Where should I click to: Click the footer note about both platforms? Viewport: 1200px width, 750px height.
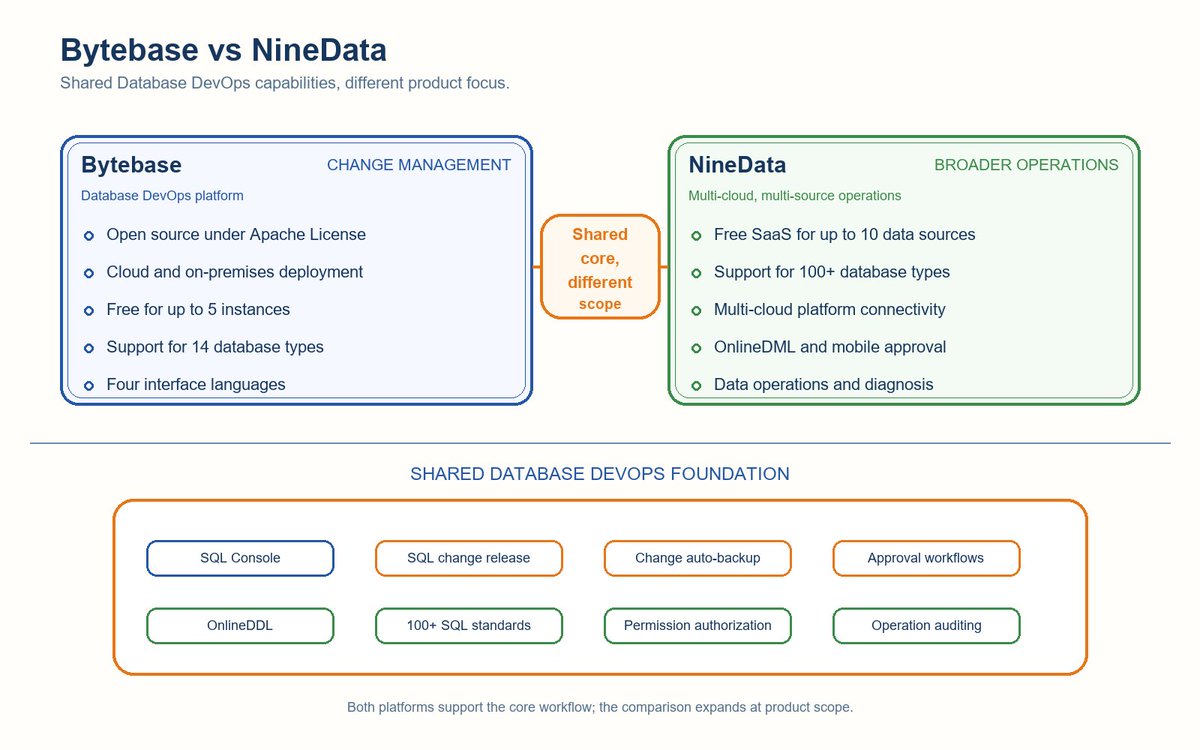click(600, 707)
